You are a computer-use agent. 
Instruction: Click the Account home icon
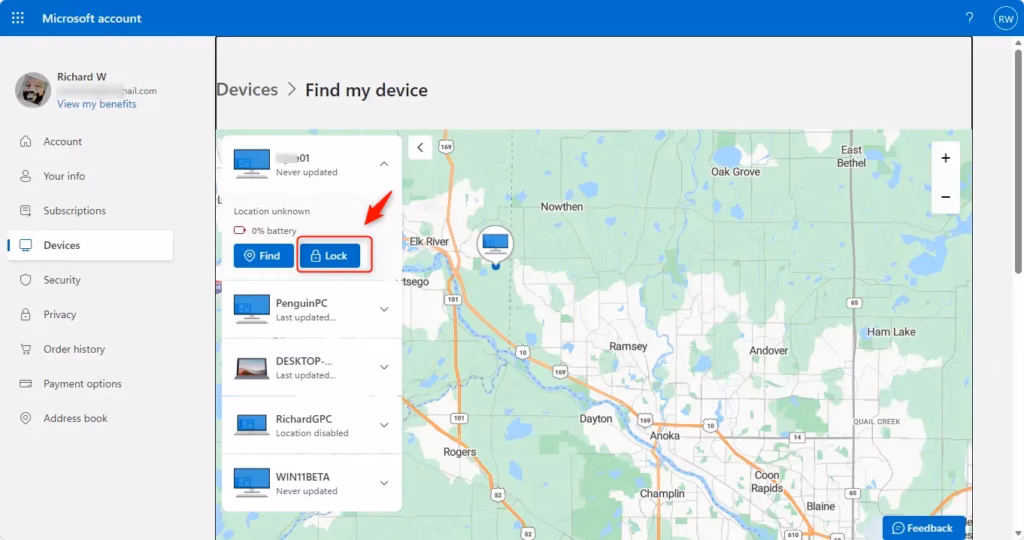[25, 141]
